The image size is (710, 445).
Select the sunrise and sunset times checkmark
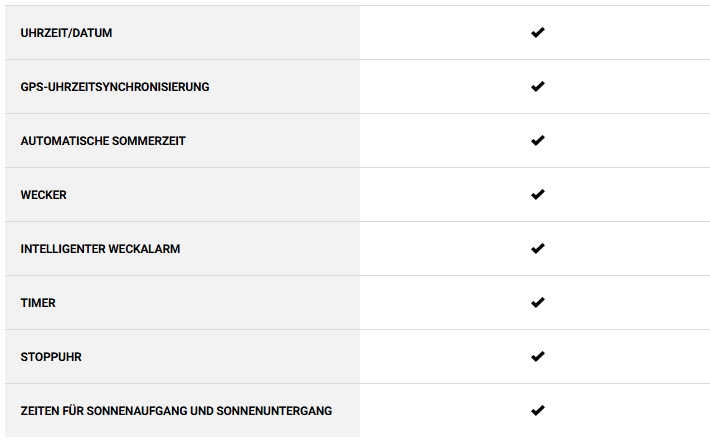537,411
